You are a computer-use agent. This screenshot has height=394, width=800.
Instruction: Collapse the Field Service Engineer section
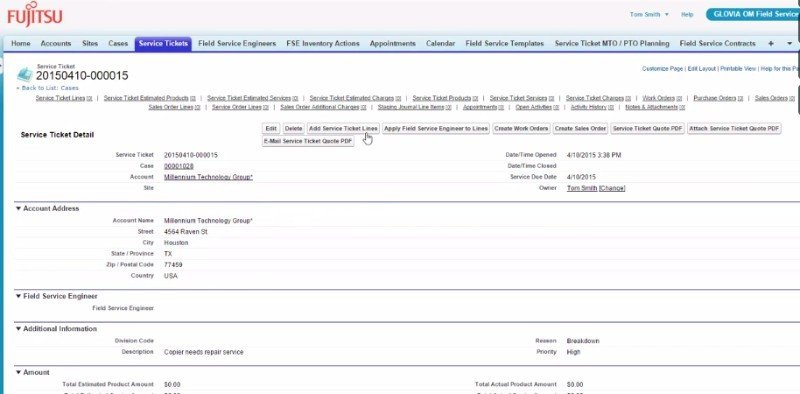[18, 296]
